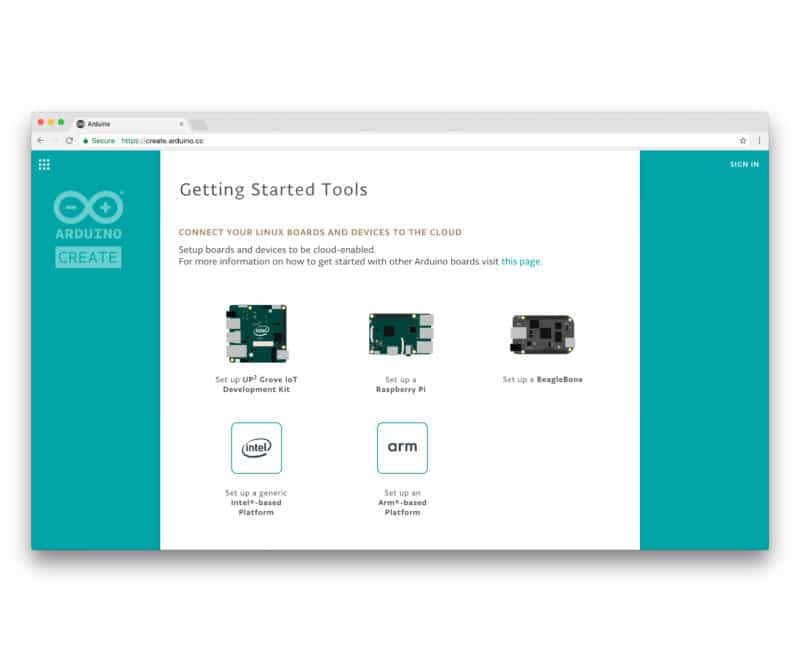Reload the page with the refresh icon
The height and width of the screenshot is (671, 800).
pos(69,141)
